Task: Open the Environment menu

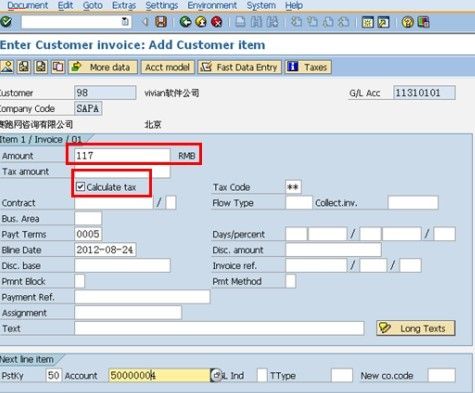Action: [212, 5]
